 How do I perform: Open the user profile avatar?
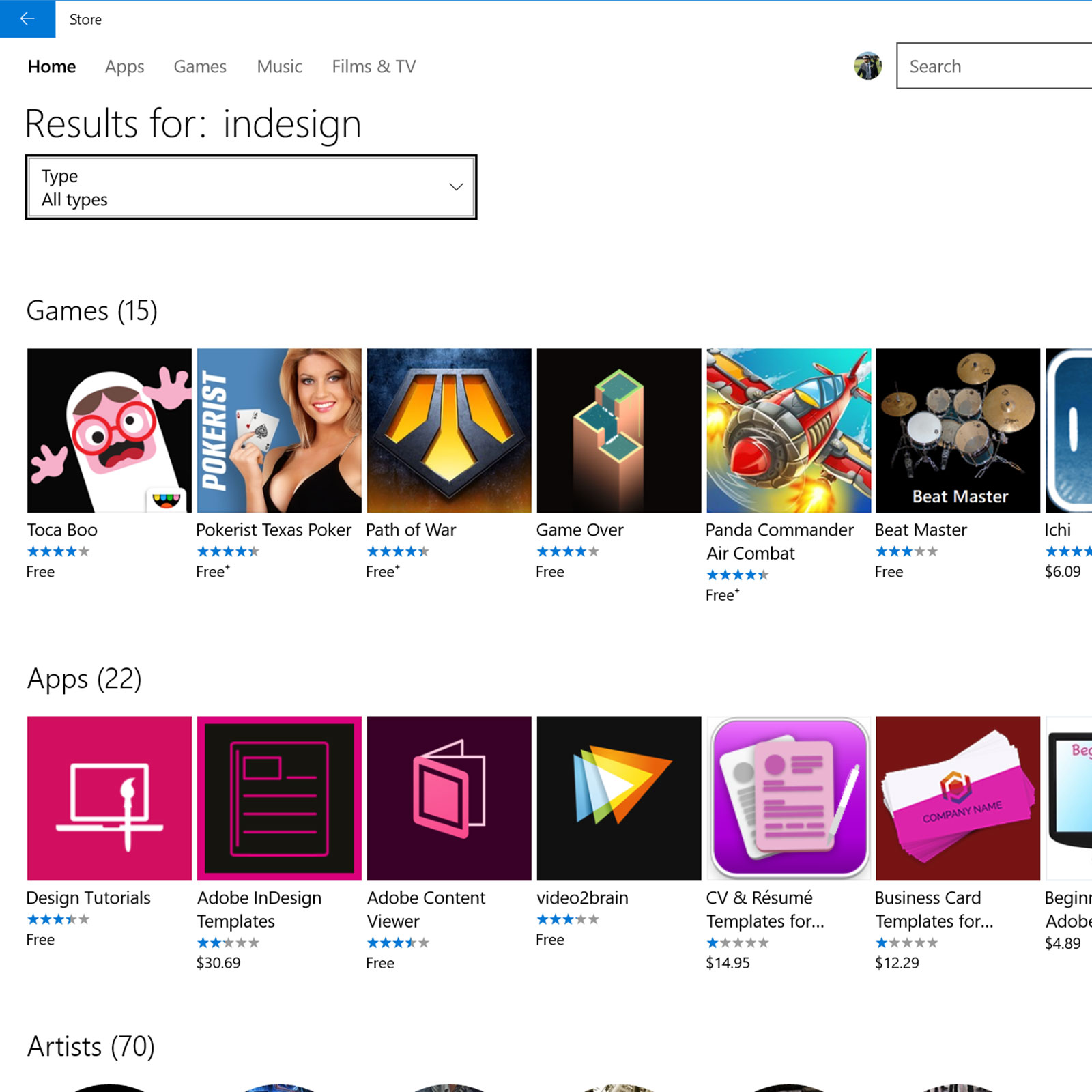tap(867, 66)
